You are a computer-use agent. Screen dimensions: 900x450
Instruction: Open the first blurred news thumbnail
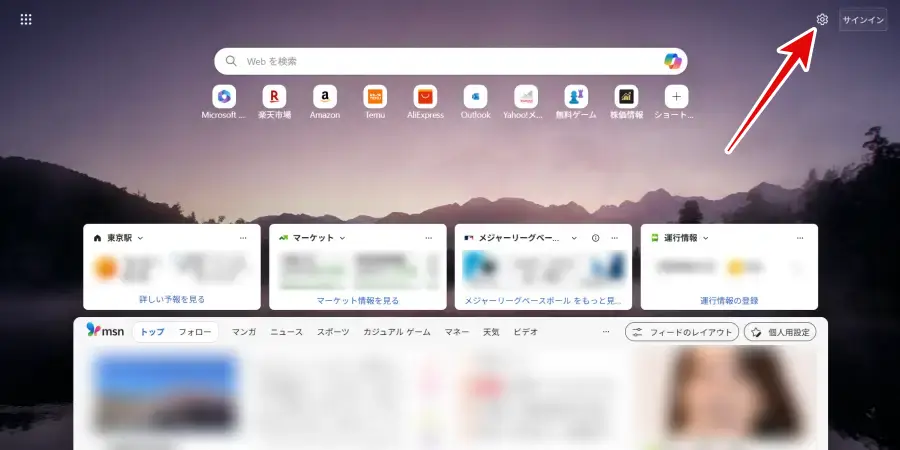pos(165,393)
